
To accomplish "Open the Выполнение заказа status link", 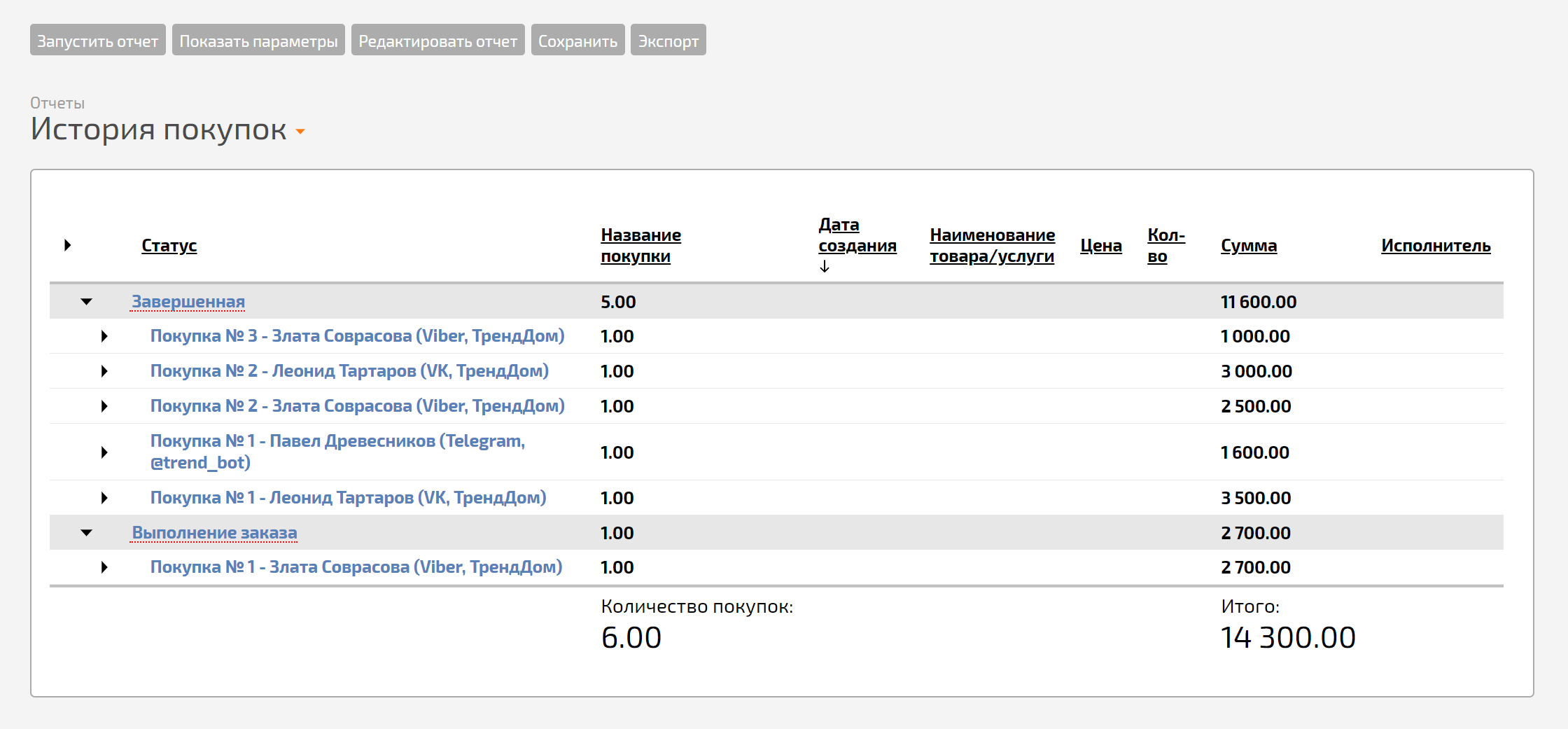I will pyautogui.click(x=214, y=533).
